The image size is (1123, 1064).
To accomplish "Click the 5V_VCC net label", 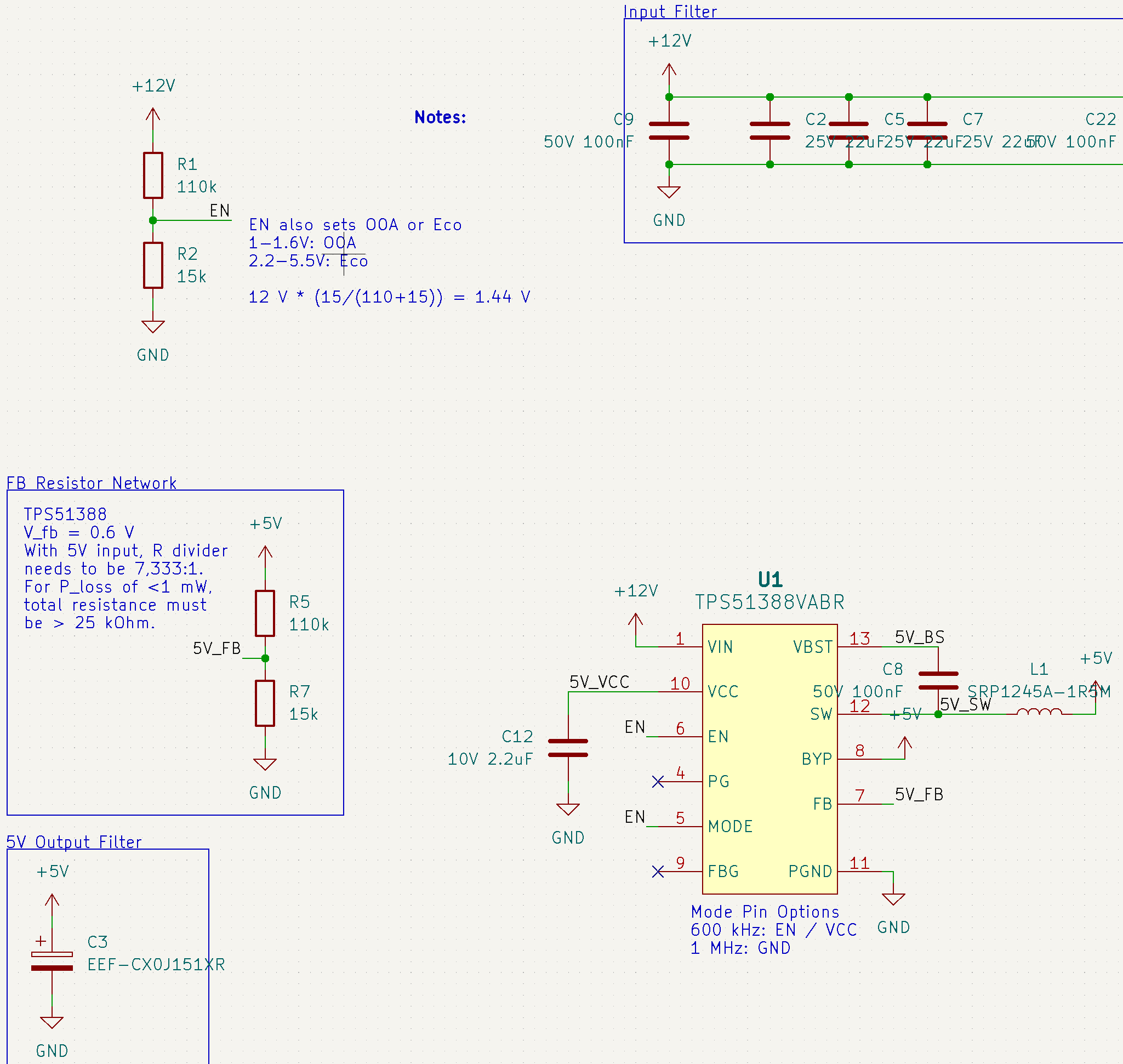I will [x=599, y=682].
